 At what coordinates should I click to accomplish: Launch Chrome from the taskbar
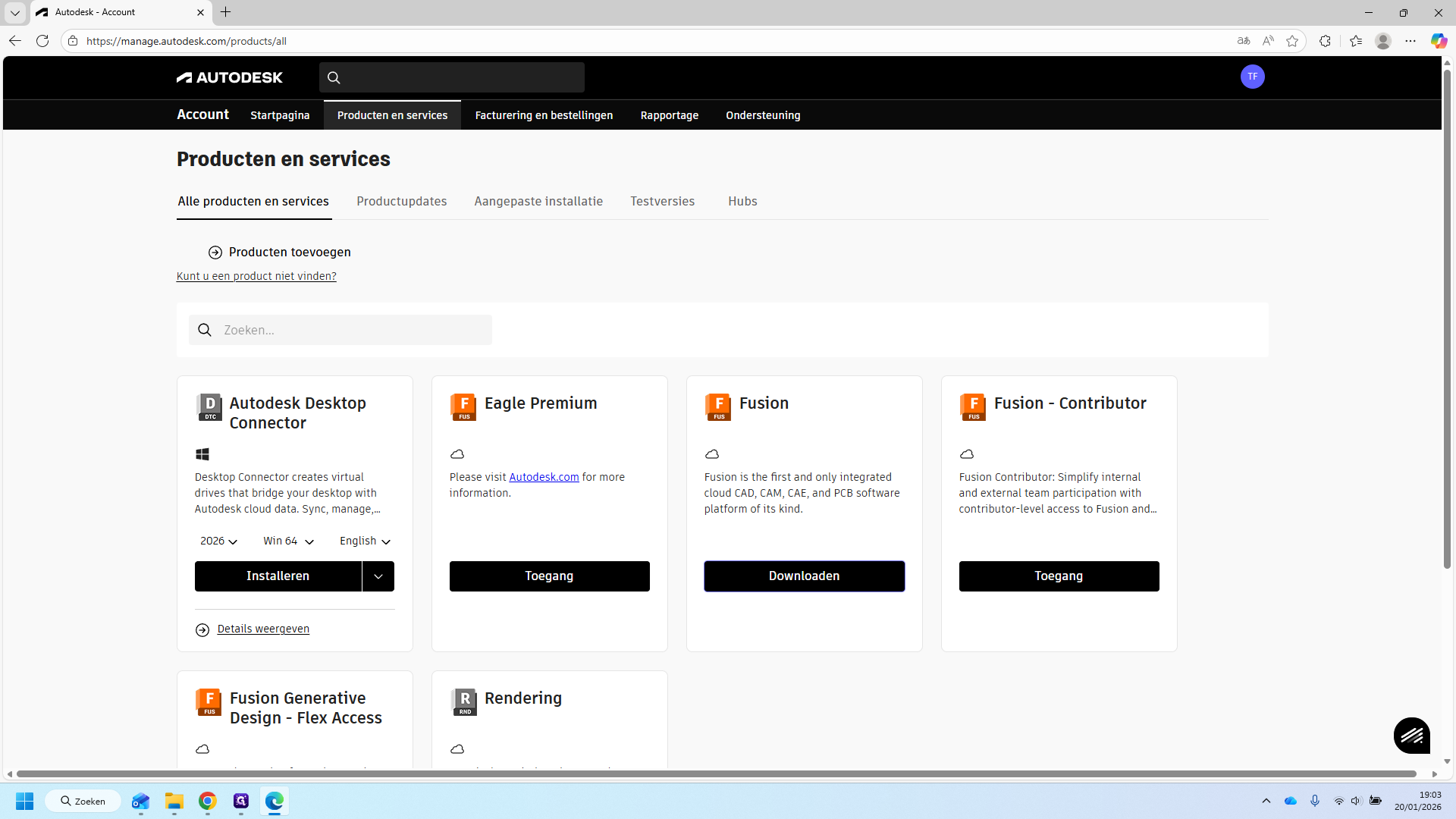click(207, 801)
